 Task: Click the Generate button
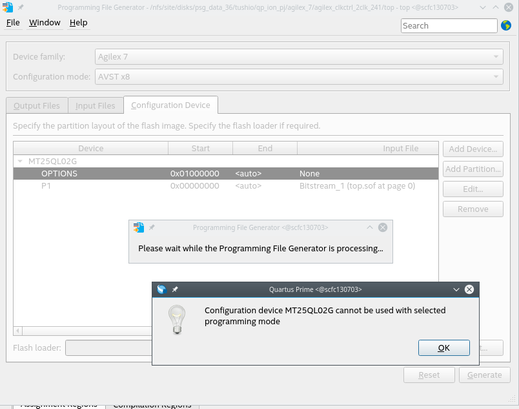(485, 375)
